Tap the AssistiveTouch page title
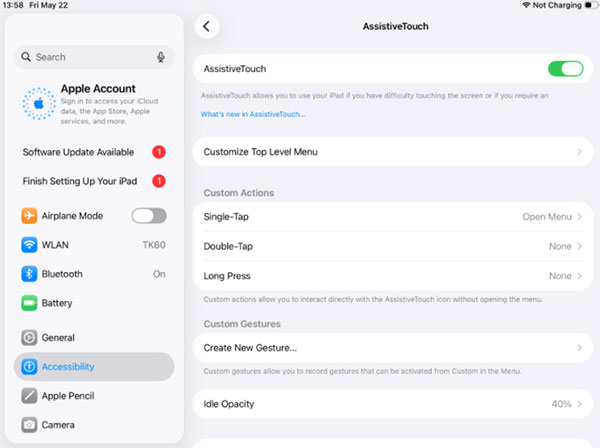 [x=396, y=26]
